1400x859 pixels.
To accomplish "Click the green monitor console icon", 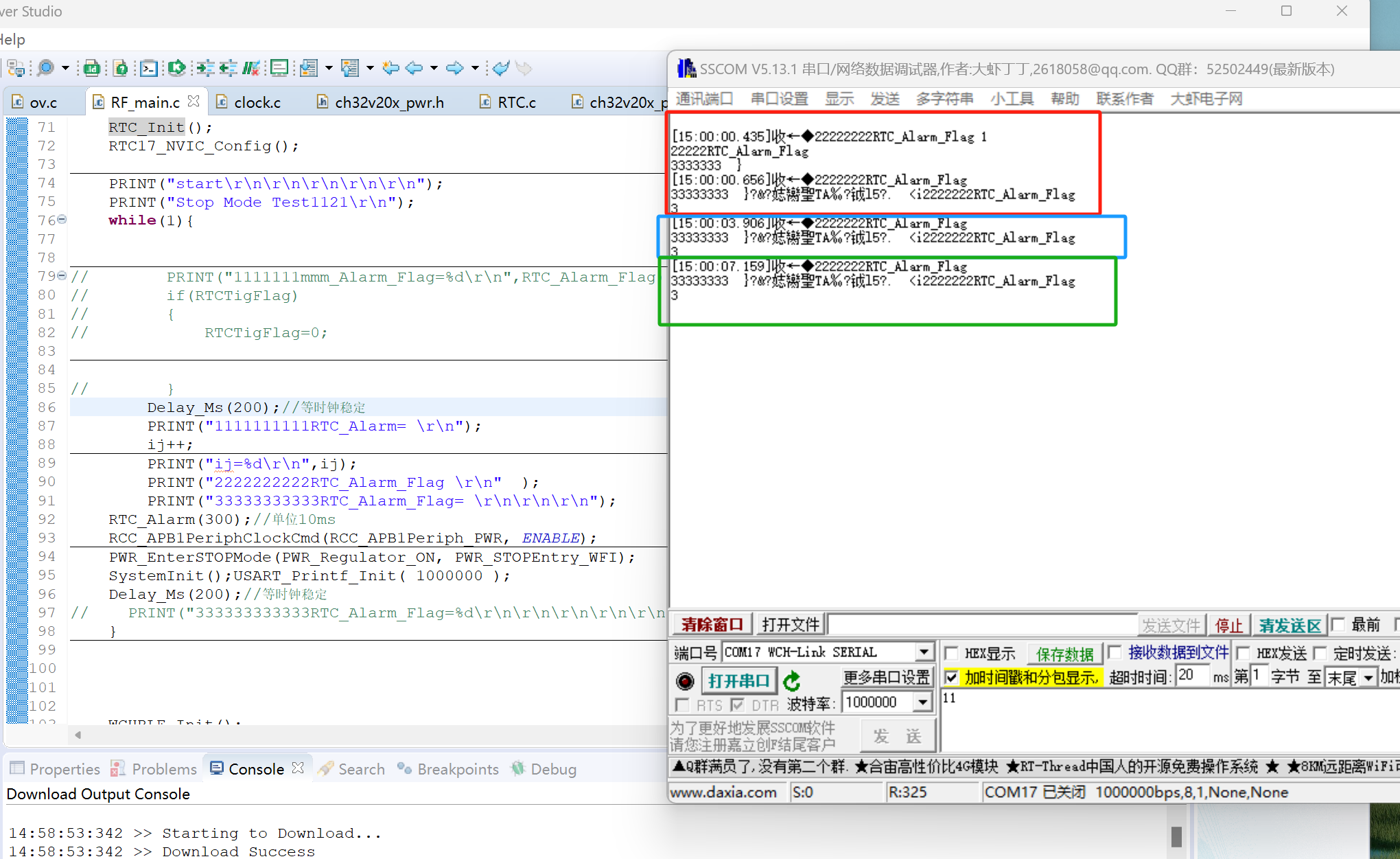I will 279,68.
